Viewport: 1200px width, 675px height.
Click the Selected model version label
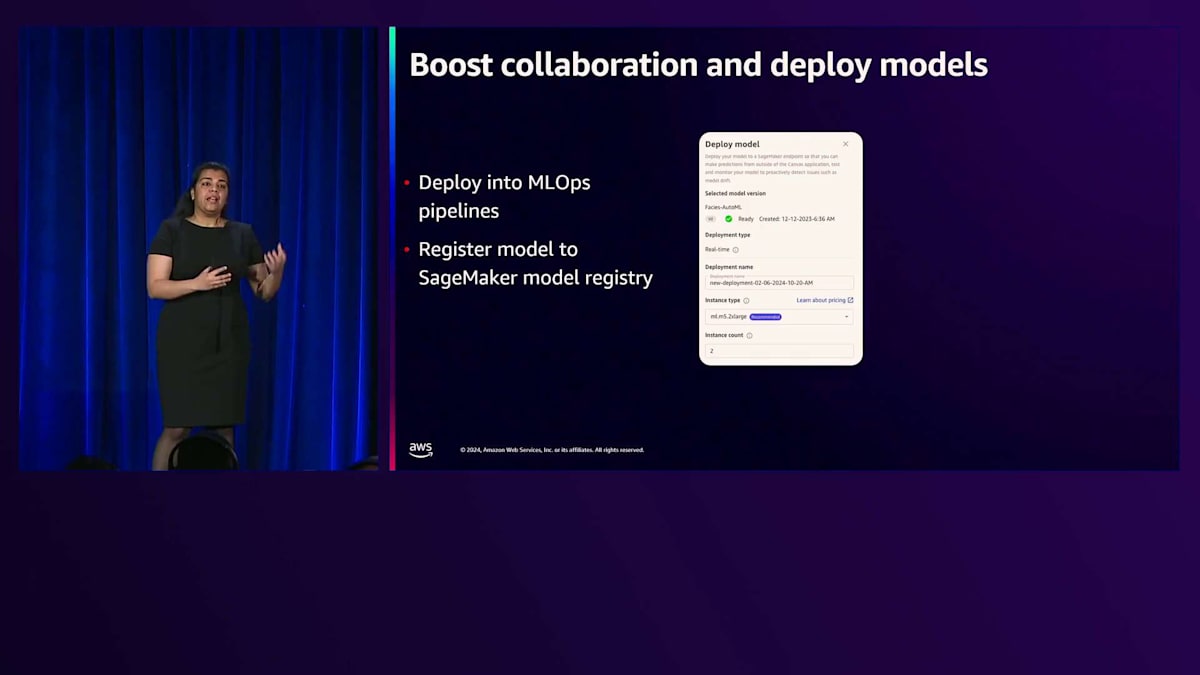735,193
